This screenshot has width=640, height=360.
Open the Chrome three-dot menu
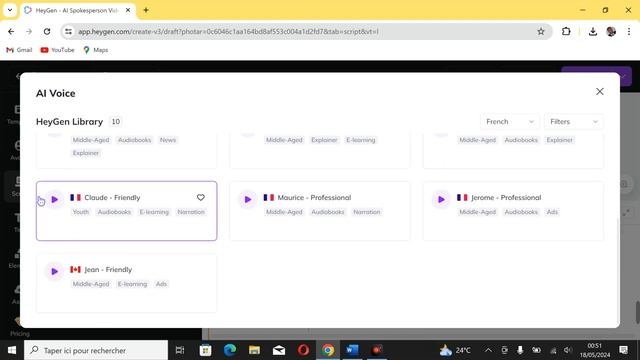[629, 31]
